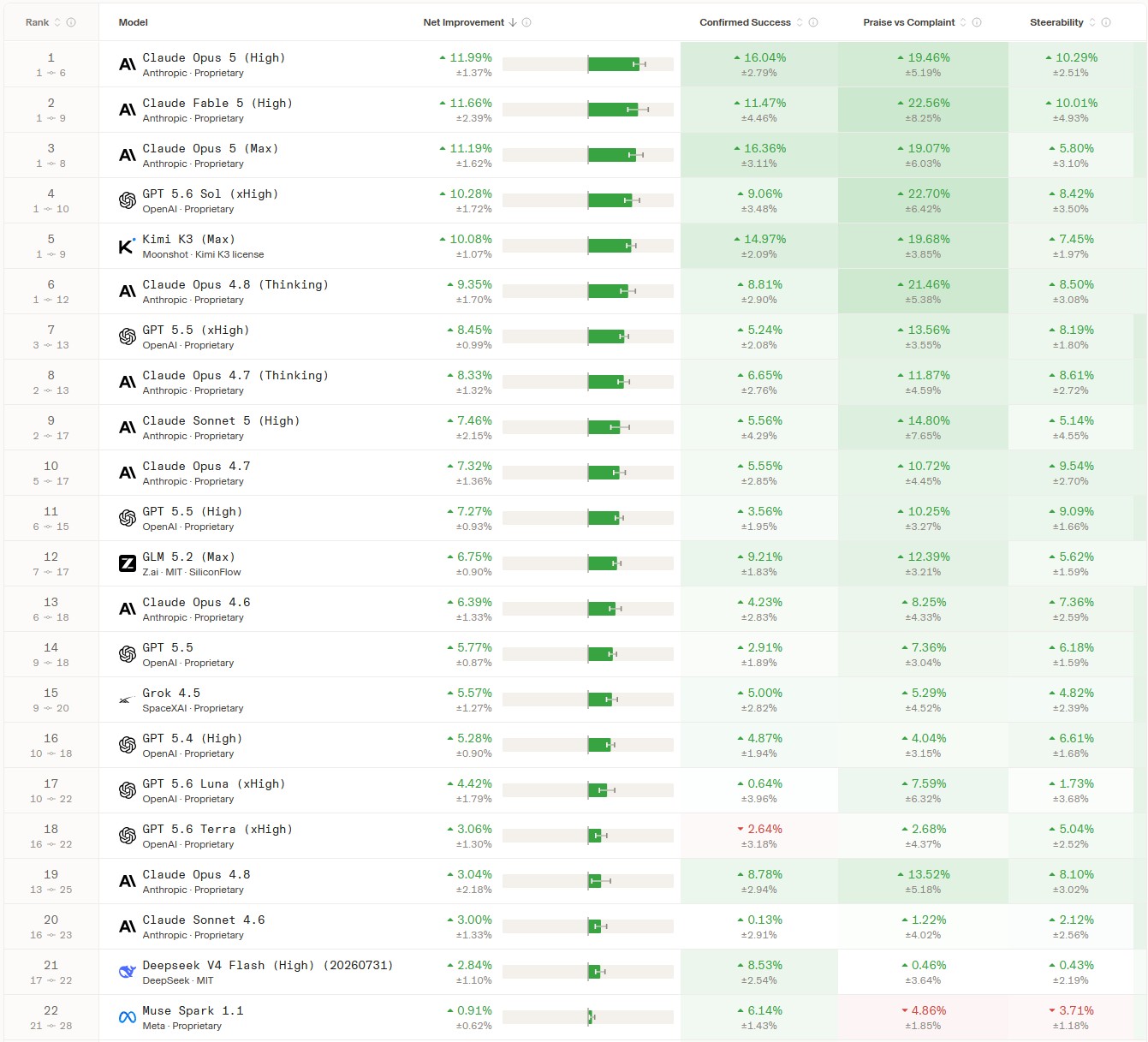
Task: Click OpenAI logo beside GPT 5.5 (xHigh)
Action: click(128, 336)
